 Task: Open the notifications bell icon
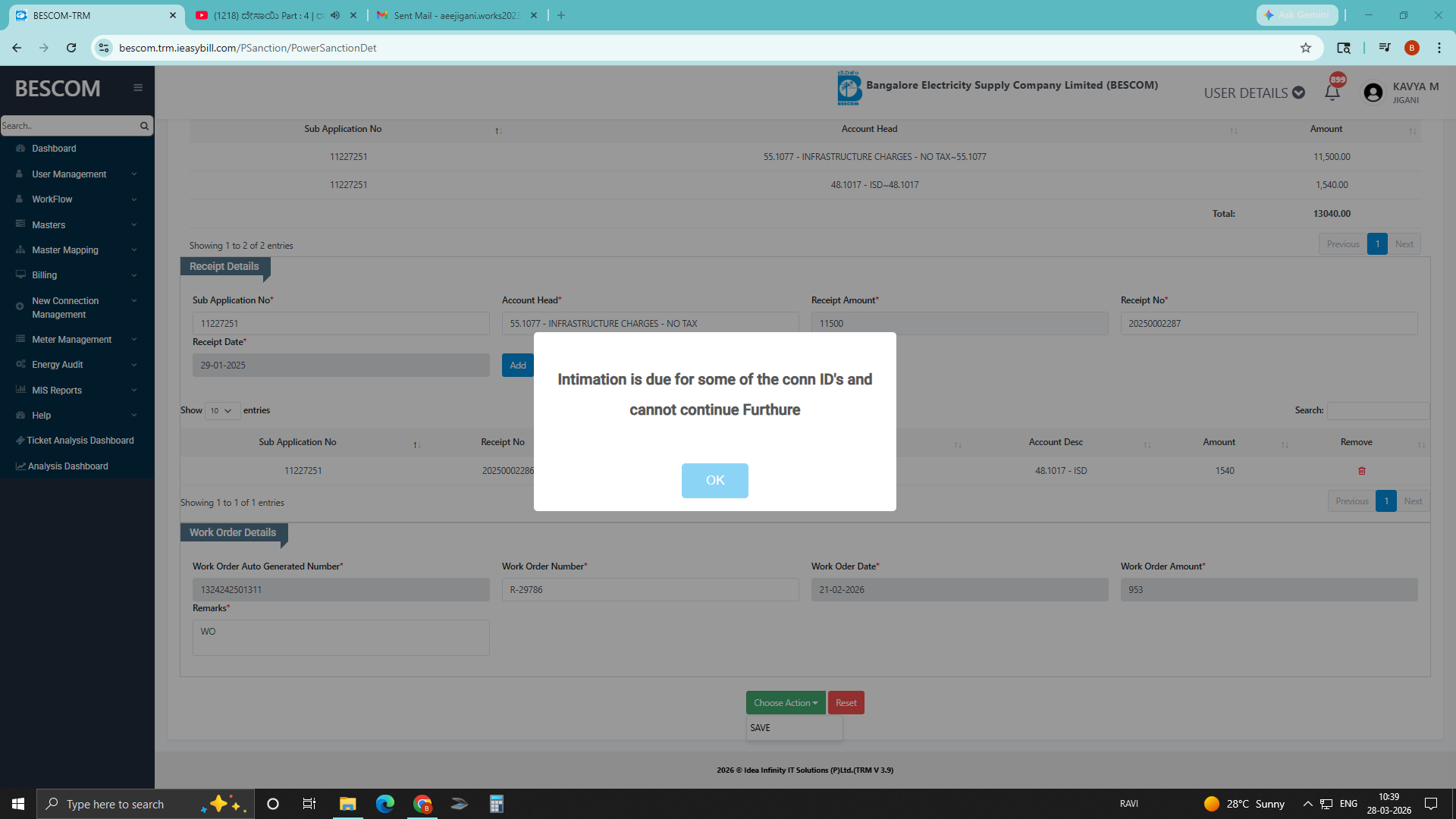point(1332,93)
